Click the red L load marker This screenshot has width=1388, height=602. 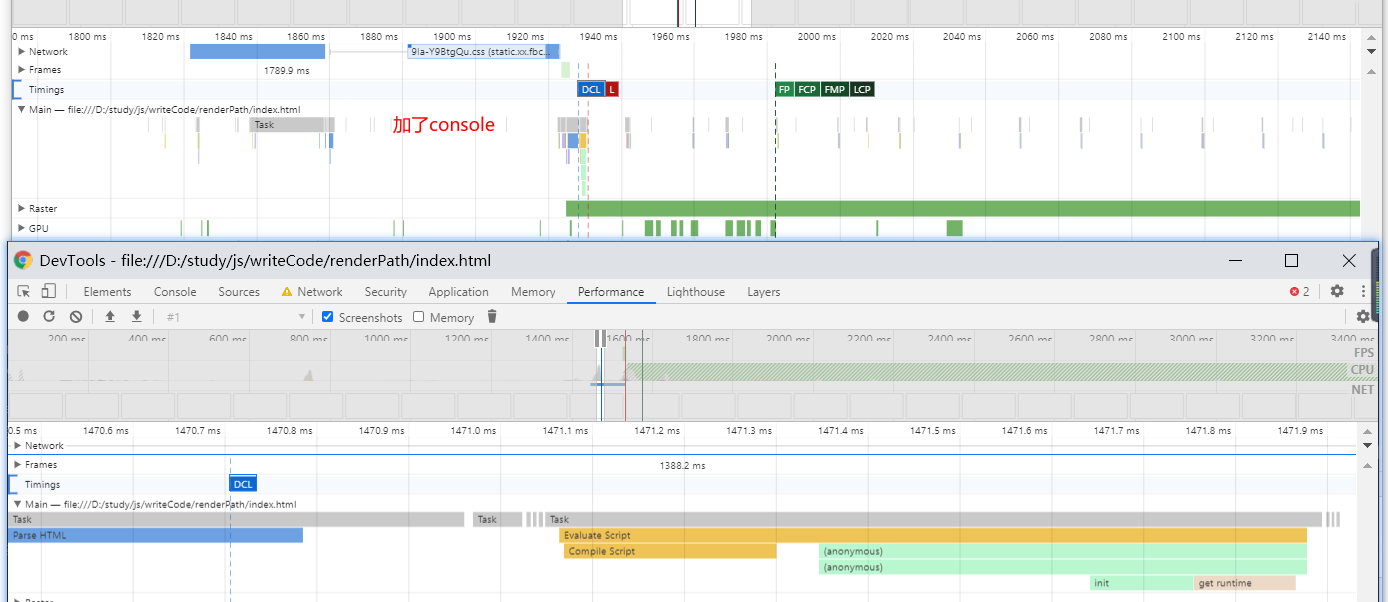pyautogui.click(x=613, y=89)
